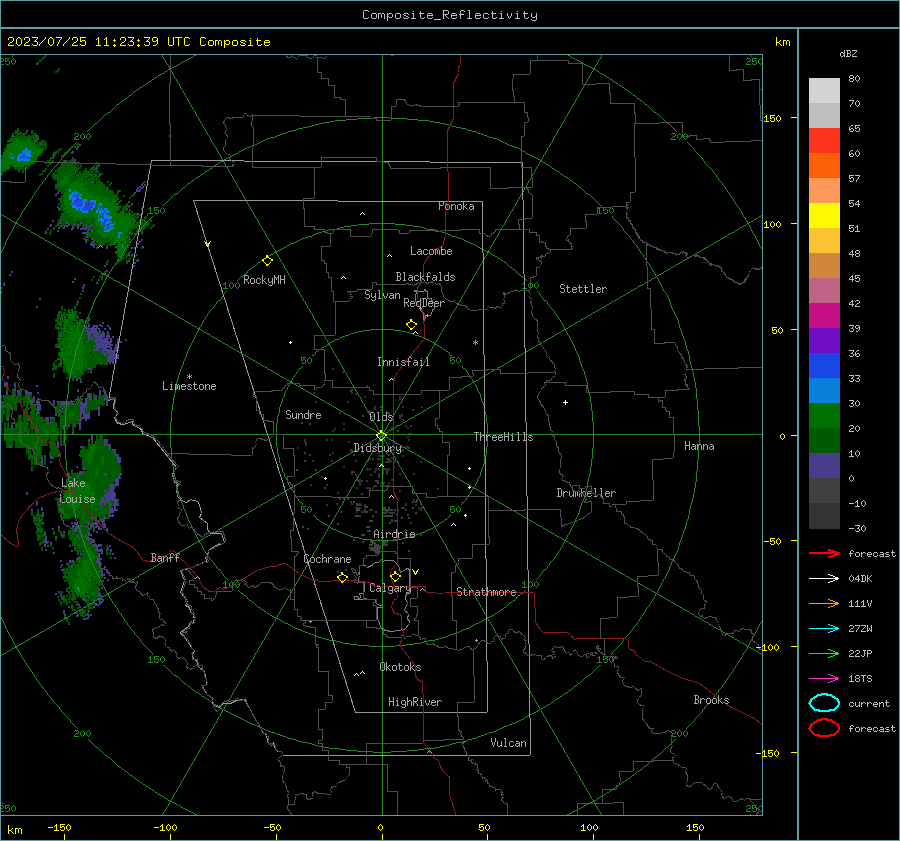The width and height of the screenshot is (900, 841).
Task: Click the Innisfail city label
Action: (403, 362)
